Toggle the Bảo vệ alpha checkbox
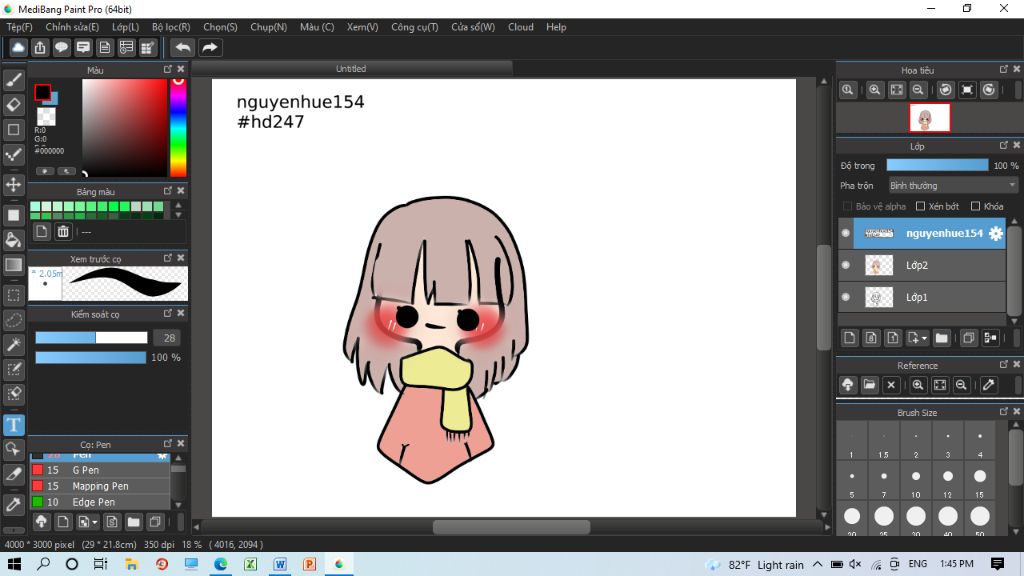Screen dimensions: 1024x576 tap(847, 206)
